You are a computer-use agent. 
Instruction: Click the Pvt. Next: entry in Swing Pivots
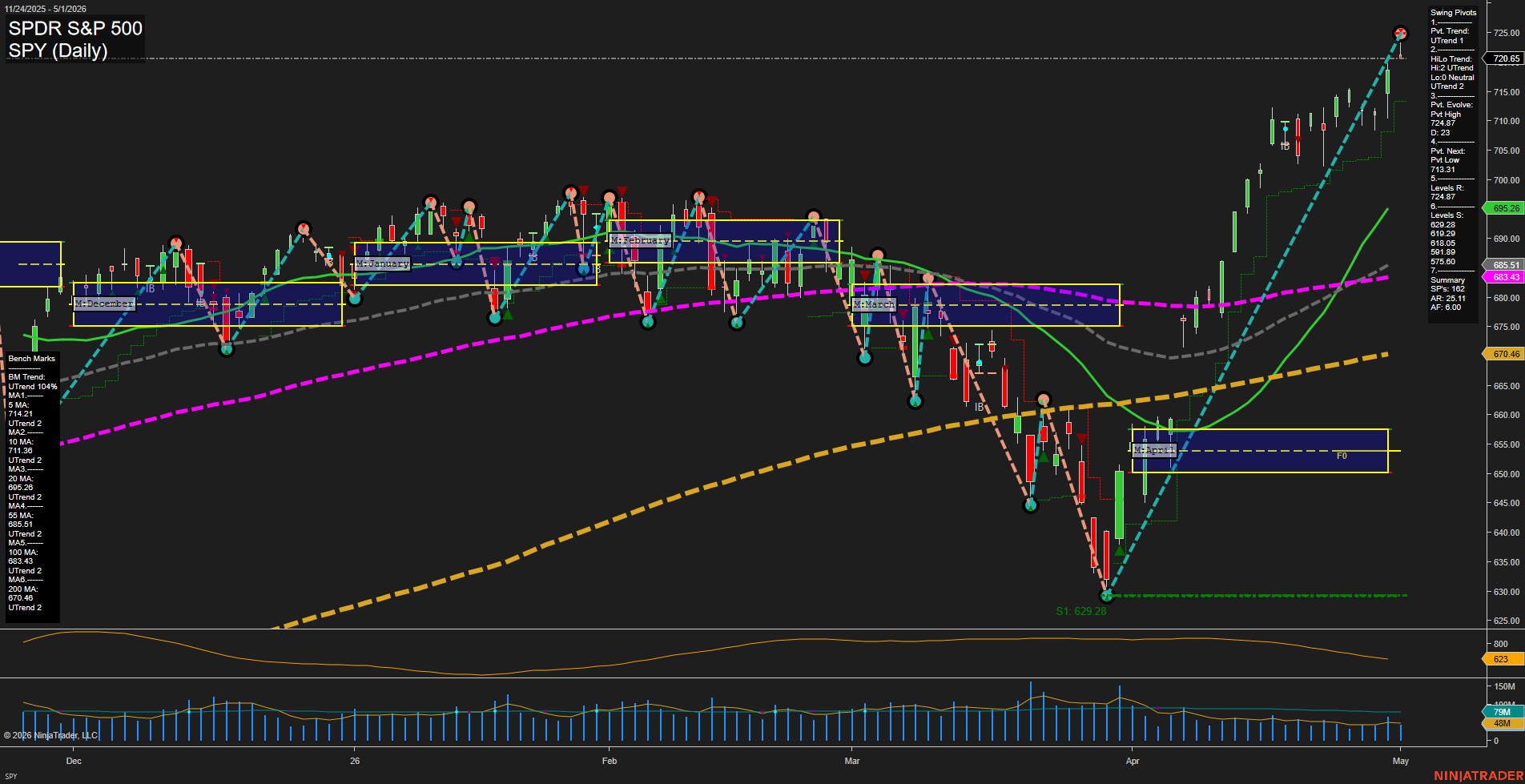[1447, 151]
